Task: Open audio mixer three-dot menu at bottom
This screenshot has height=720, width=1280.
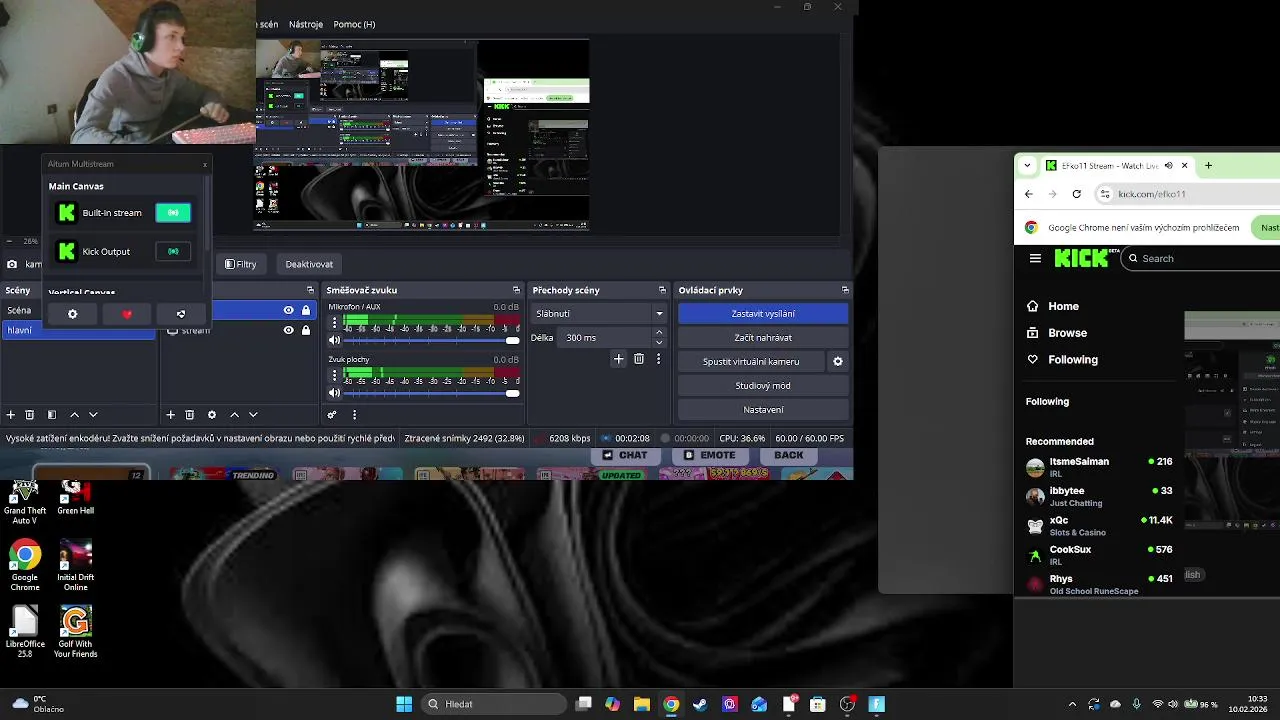Action: coord(354,415)
